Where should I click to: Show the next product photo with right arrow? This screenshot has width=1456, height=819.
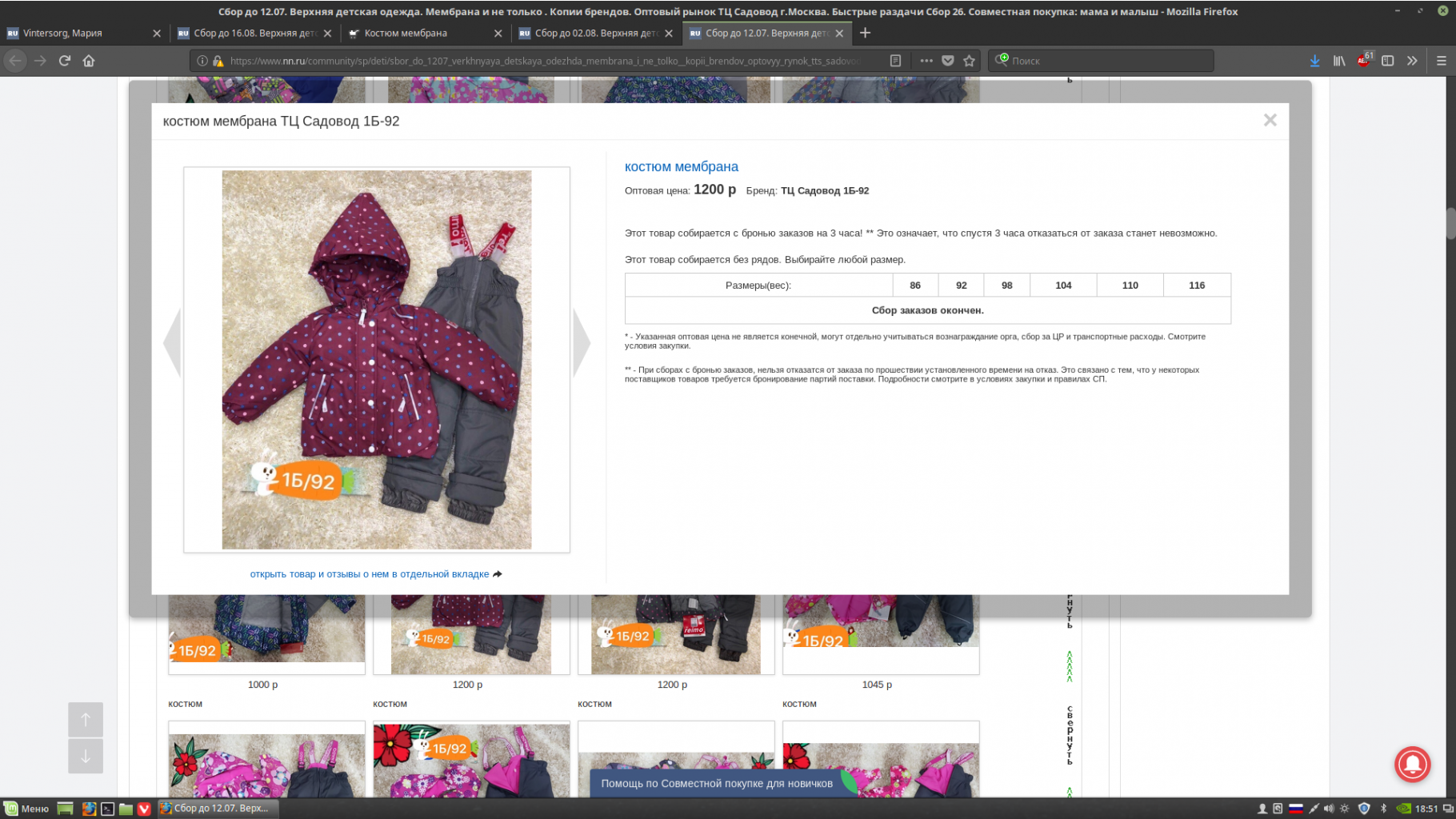coord(582,342)
